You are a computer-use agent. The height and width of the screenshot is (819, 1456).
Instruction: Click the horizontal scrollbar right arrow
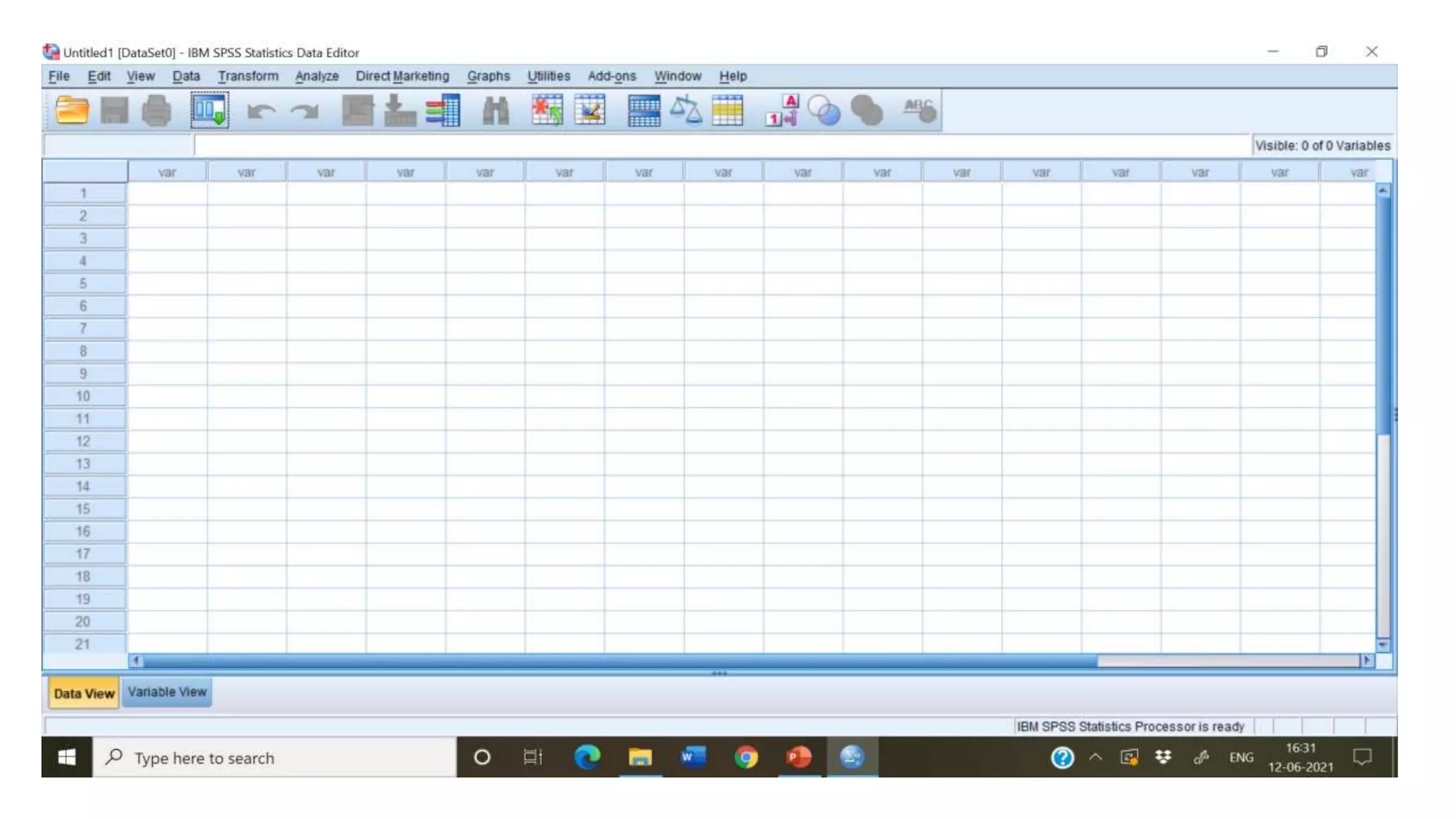[1366, 660]
